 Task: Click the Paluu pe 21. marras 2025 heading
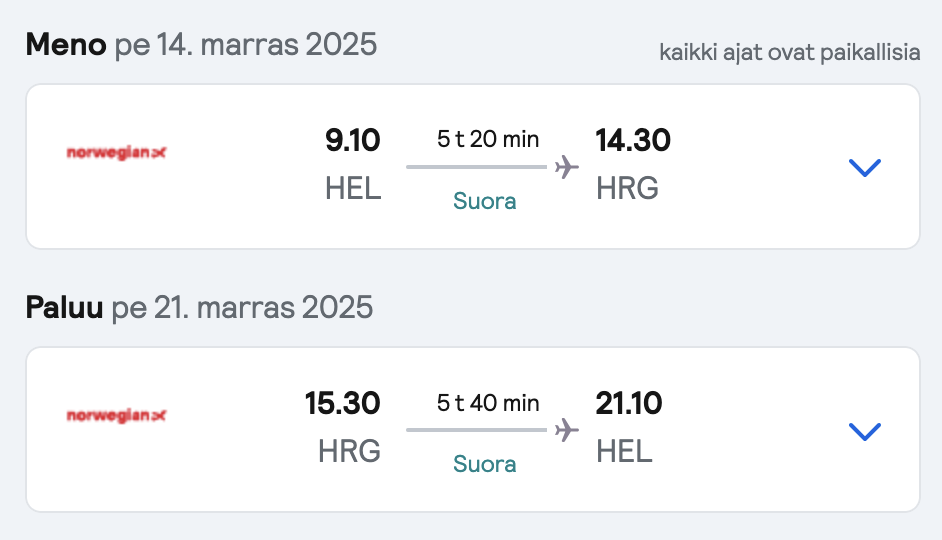click(x=199, y=308)
